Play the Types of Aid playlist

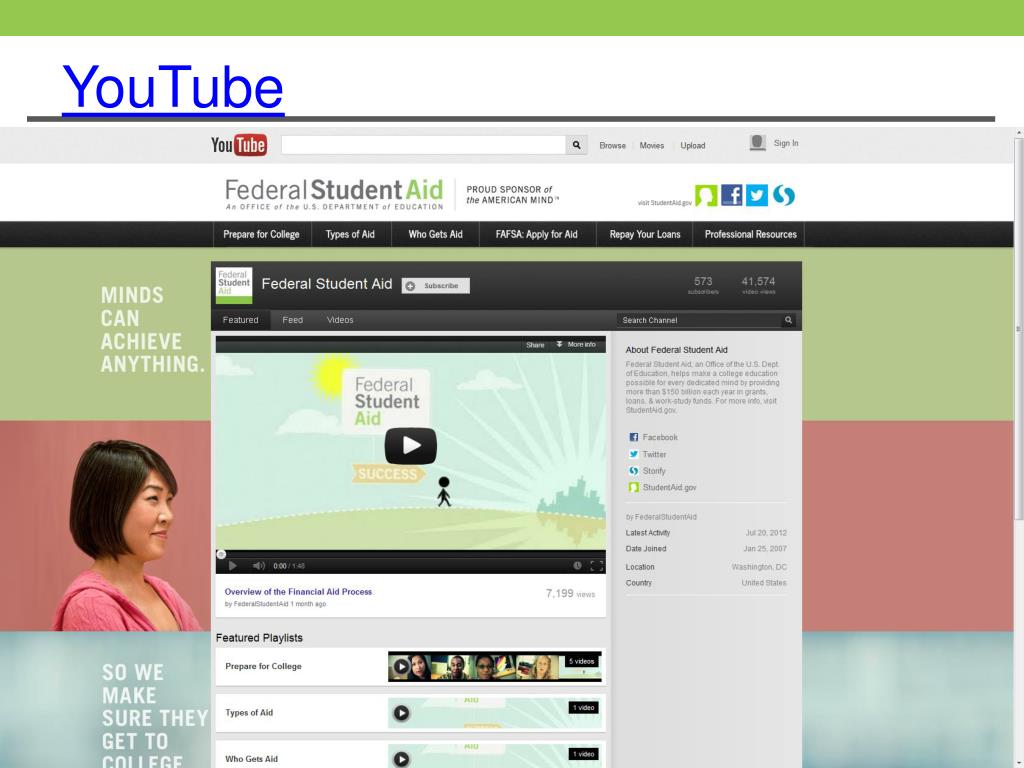click(401, 713)
